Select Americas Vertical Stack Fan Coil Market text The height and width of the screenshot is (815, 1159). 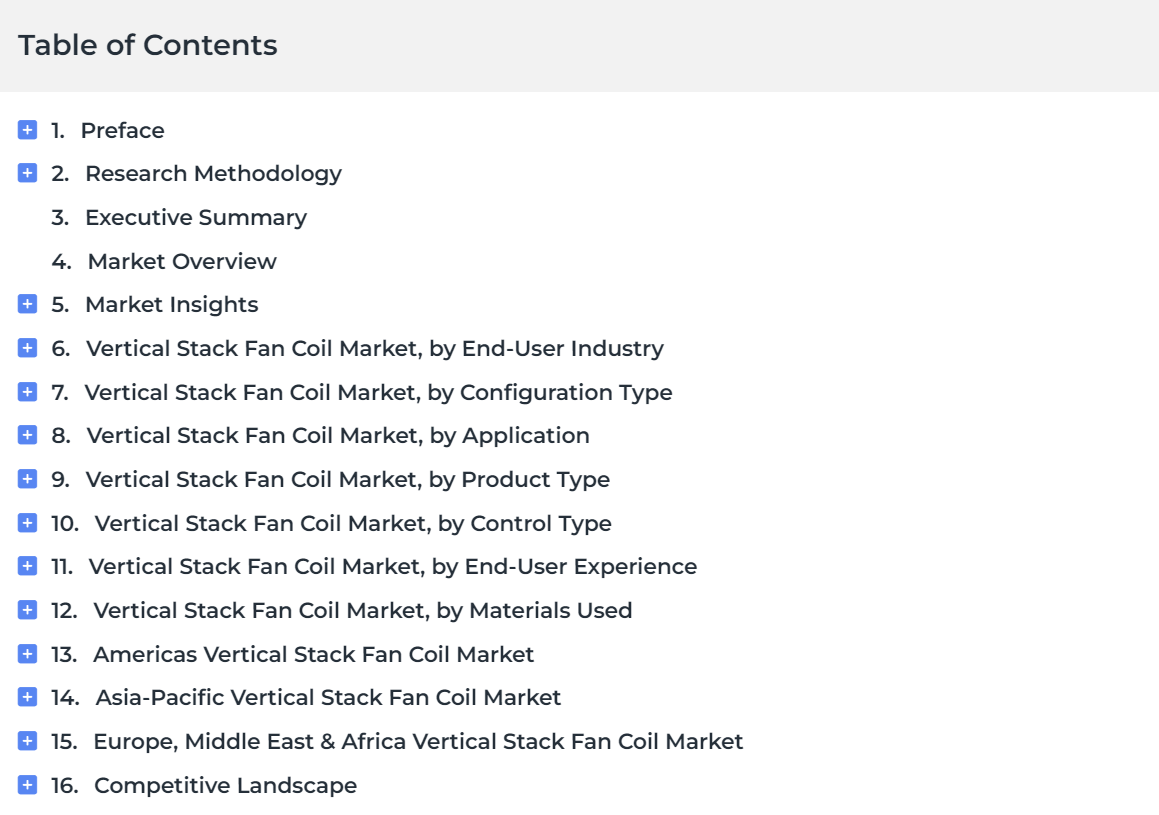click(x=313, y=655)
